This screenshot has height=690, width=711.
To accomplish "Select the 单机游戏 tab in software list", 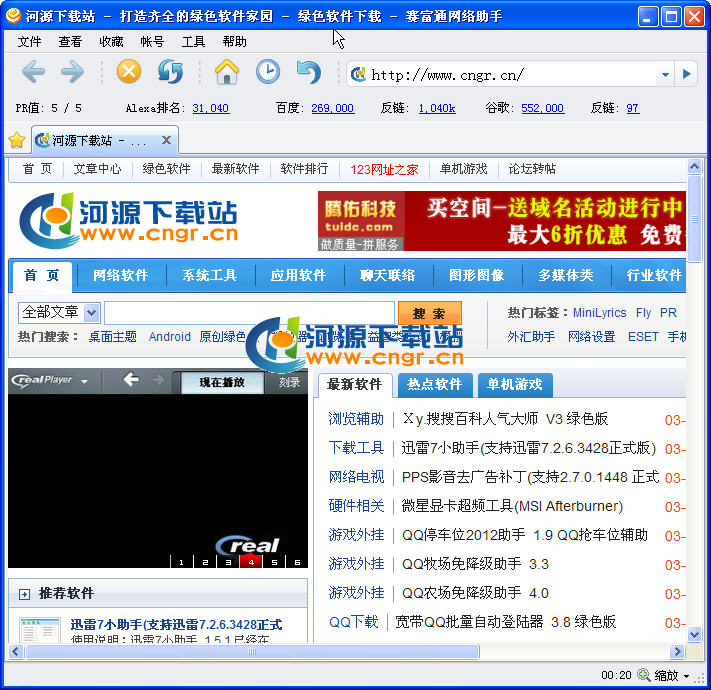I will click(515, 384).
